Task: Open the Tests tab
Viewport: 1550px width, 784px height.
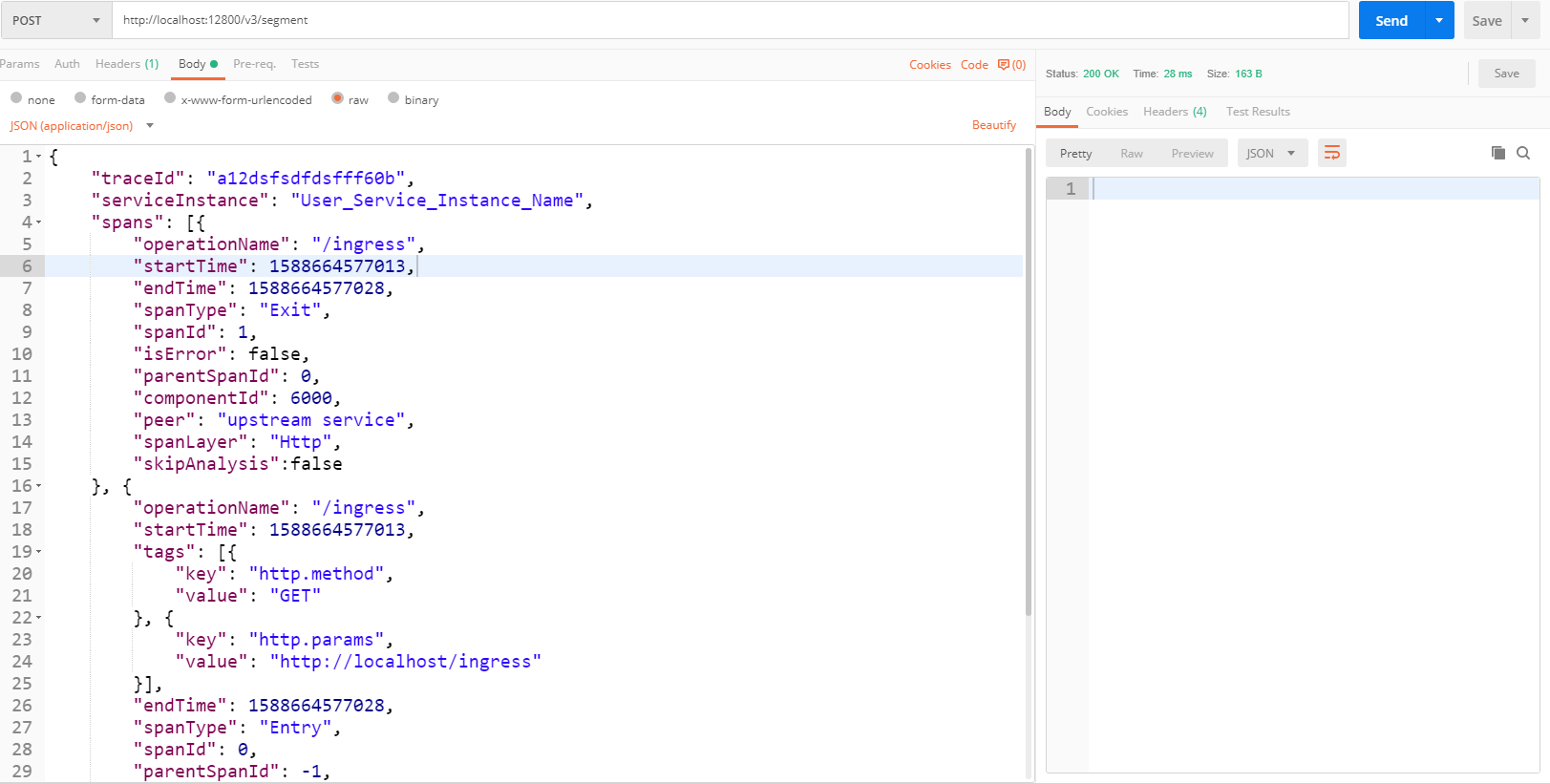Action: (x=305, y=64)
